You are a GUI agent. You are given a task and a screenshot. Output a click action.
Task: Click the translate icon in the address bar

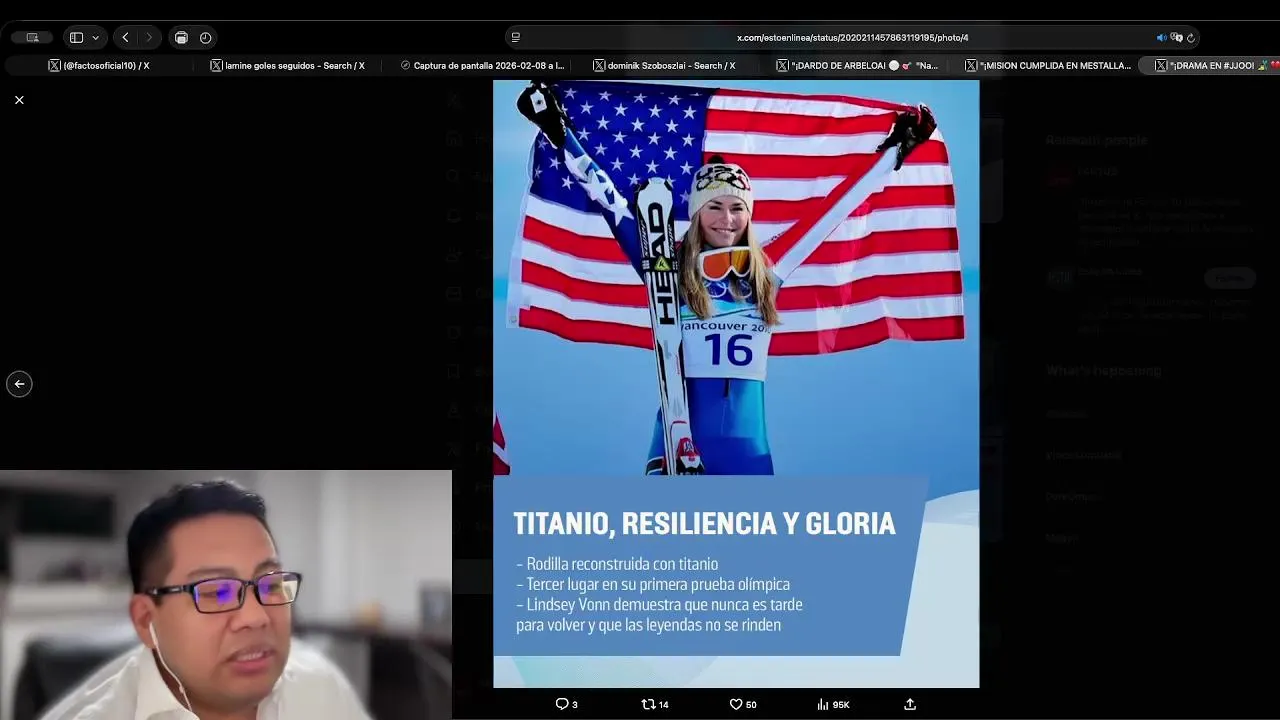coord(1176,38)
